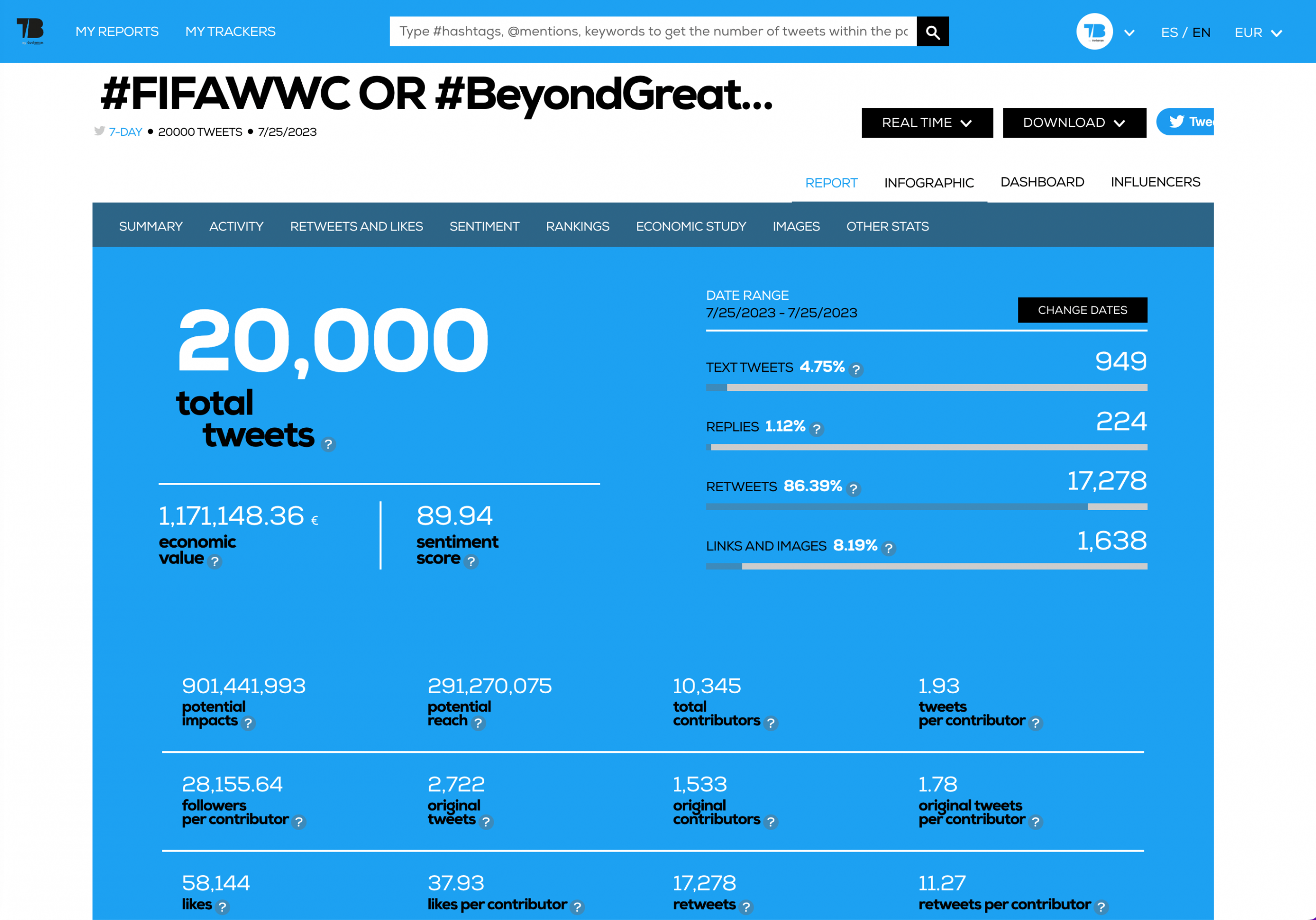Click the MY REPORTS navigation link
Viewport: 1316px width, 920px height.
pyautogui.click(x=117, y=31)
